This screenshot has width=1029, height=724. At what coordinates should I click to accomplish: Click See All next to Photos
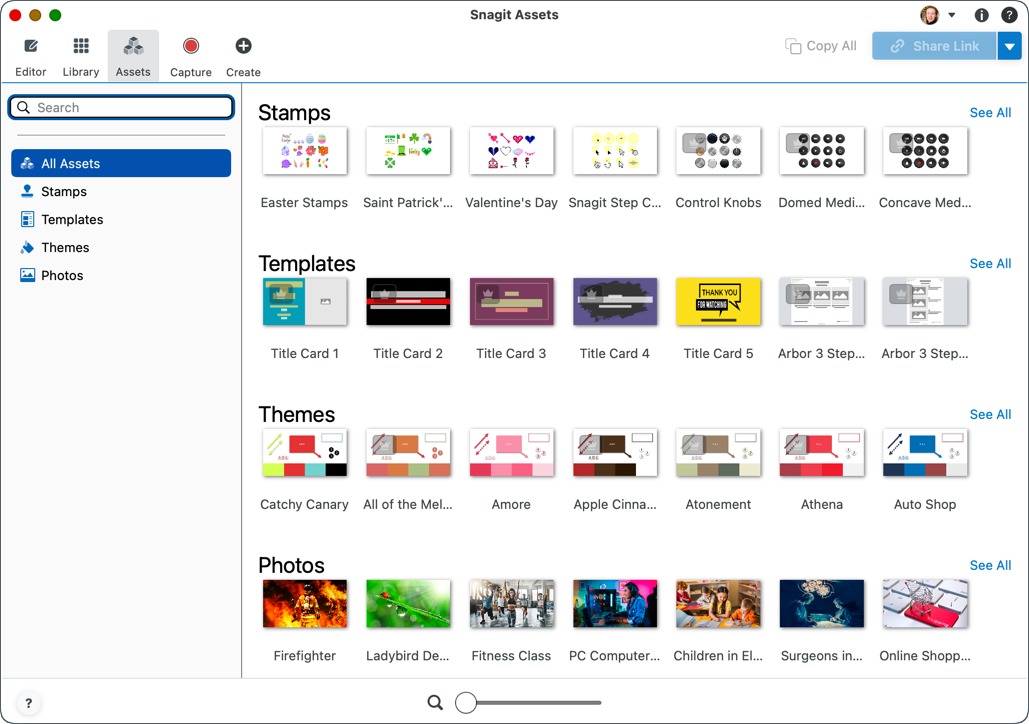coord(990,566)
